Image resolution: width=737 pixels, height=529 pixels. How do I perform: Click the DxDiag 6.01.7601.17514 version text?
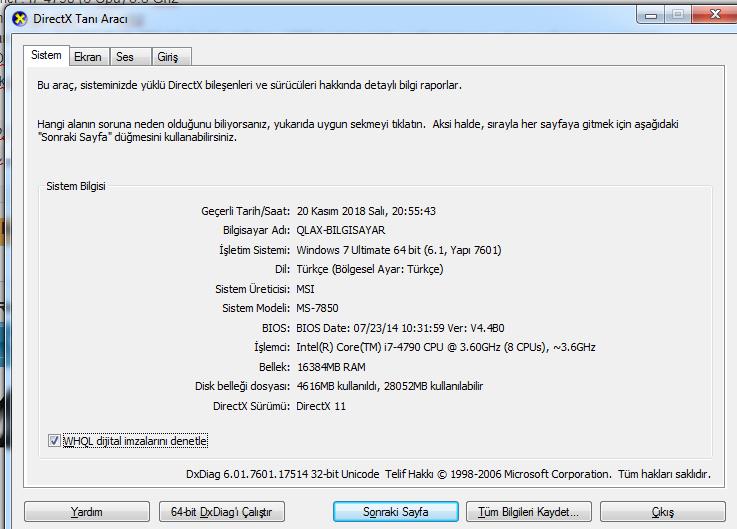click(282, 474)
